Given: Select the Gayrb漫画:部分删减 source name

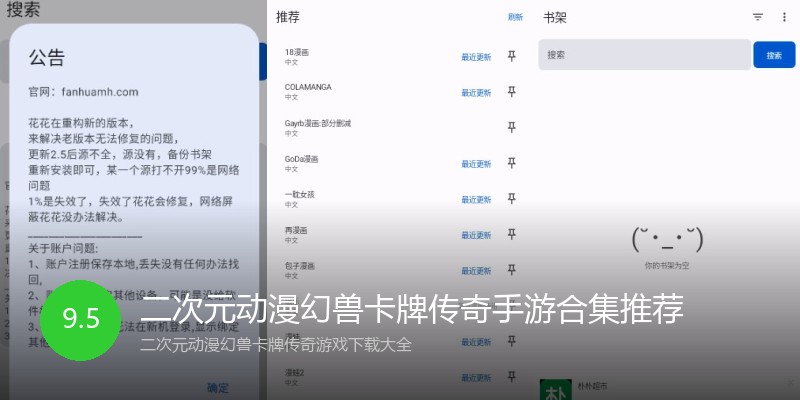Looking at the screenshot, I should coord(317,123).
